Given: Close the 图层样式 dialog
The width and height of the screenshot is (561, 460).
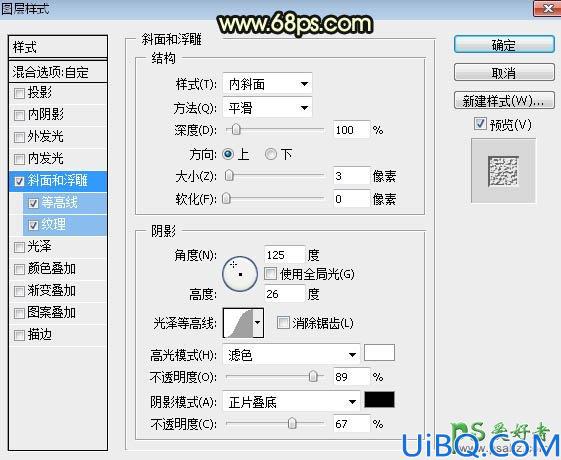Looking at the screenshot, I should pyautogui.click(x=547, y=8).
